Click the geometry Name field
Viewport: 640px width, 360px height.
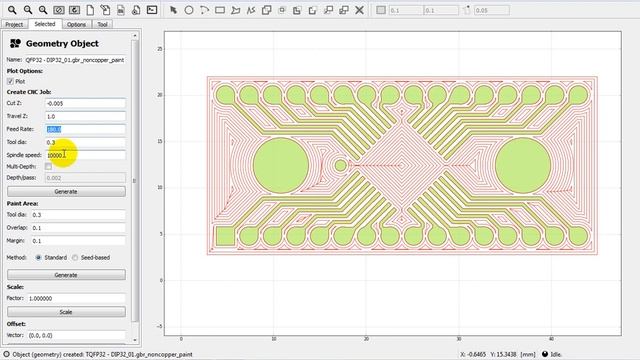(75, 60)
